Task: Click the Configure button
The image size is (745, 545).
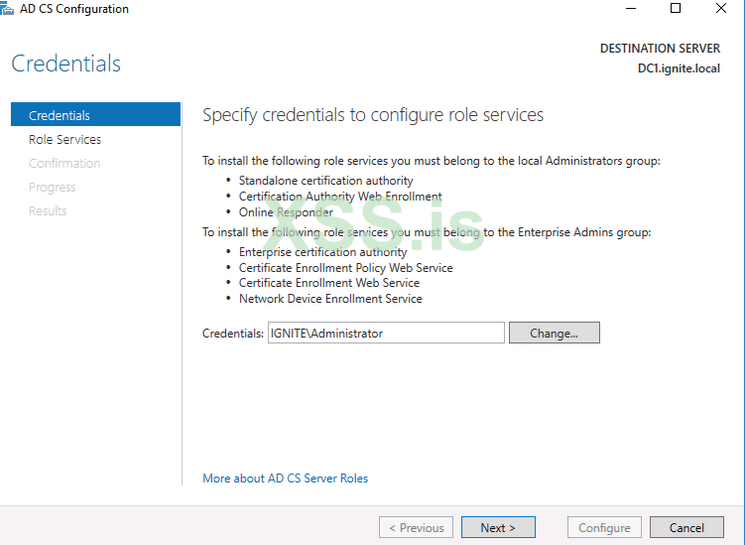Action: [x=604, y=527]
